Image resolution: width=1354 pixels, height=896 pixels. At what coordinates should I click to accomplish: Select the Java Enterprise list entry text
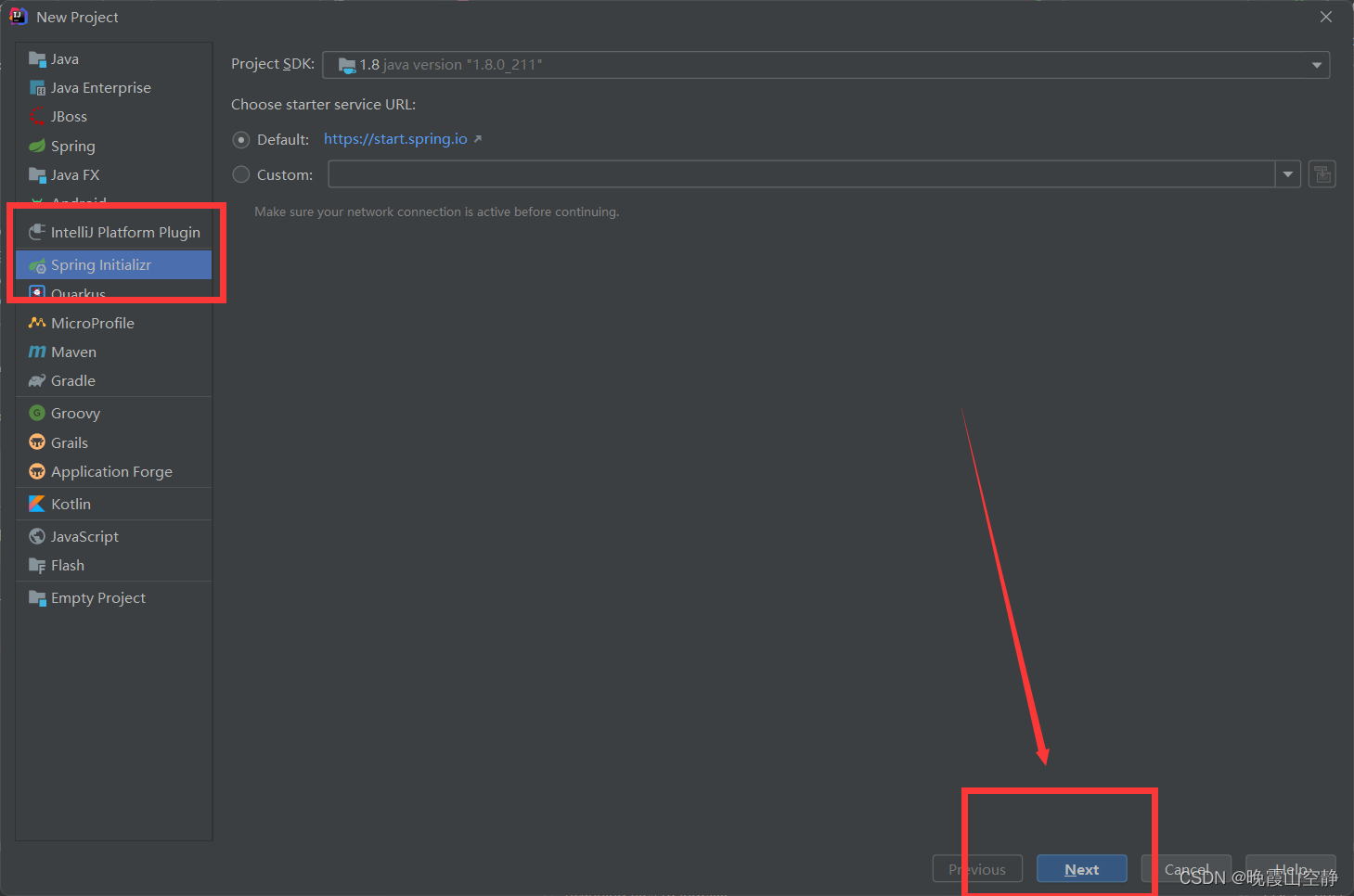(101, 88)
